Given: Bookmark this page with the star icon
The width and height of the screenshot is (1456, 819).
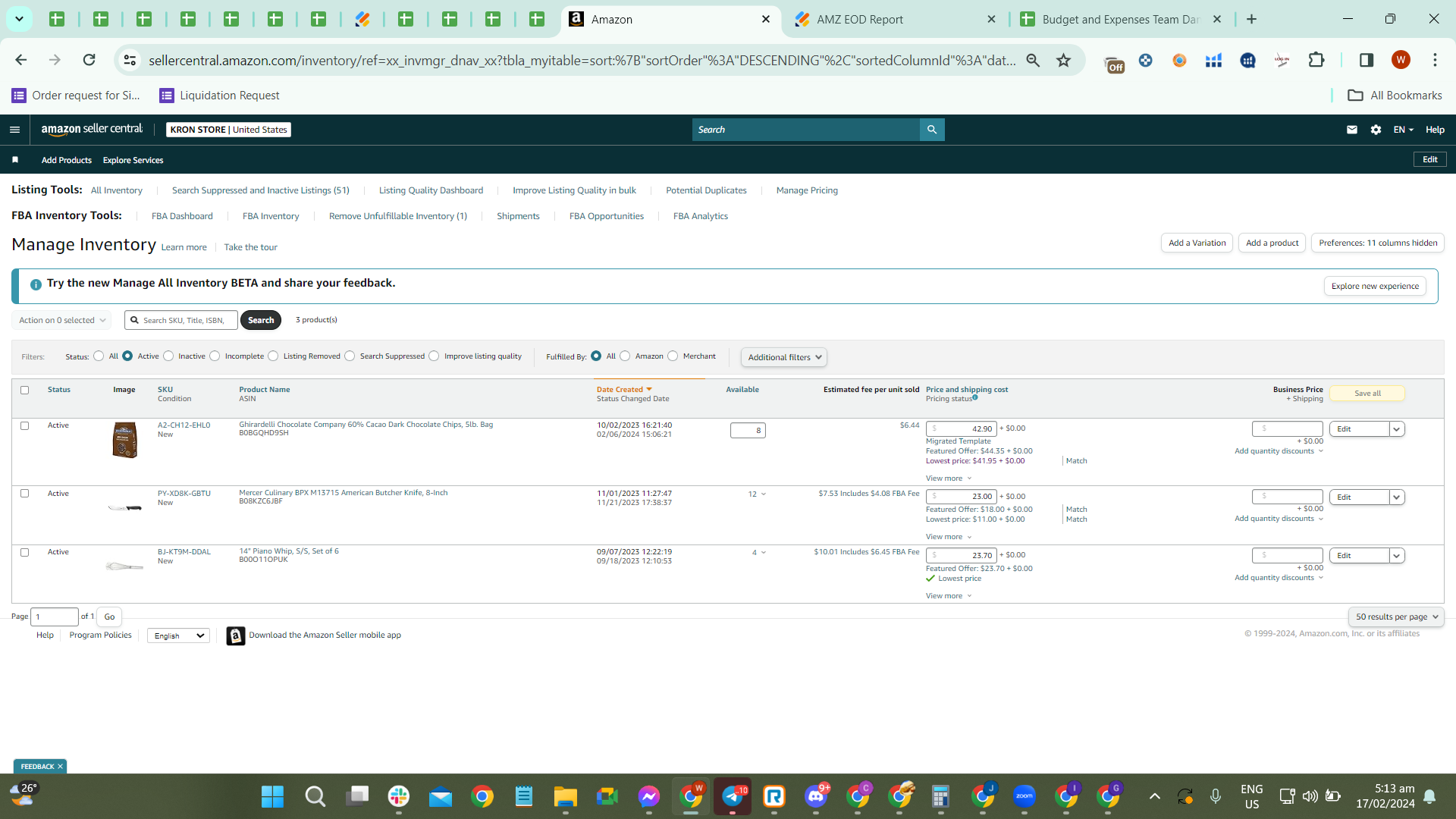Looking at the screenshot, I should pos(1064,60).
